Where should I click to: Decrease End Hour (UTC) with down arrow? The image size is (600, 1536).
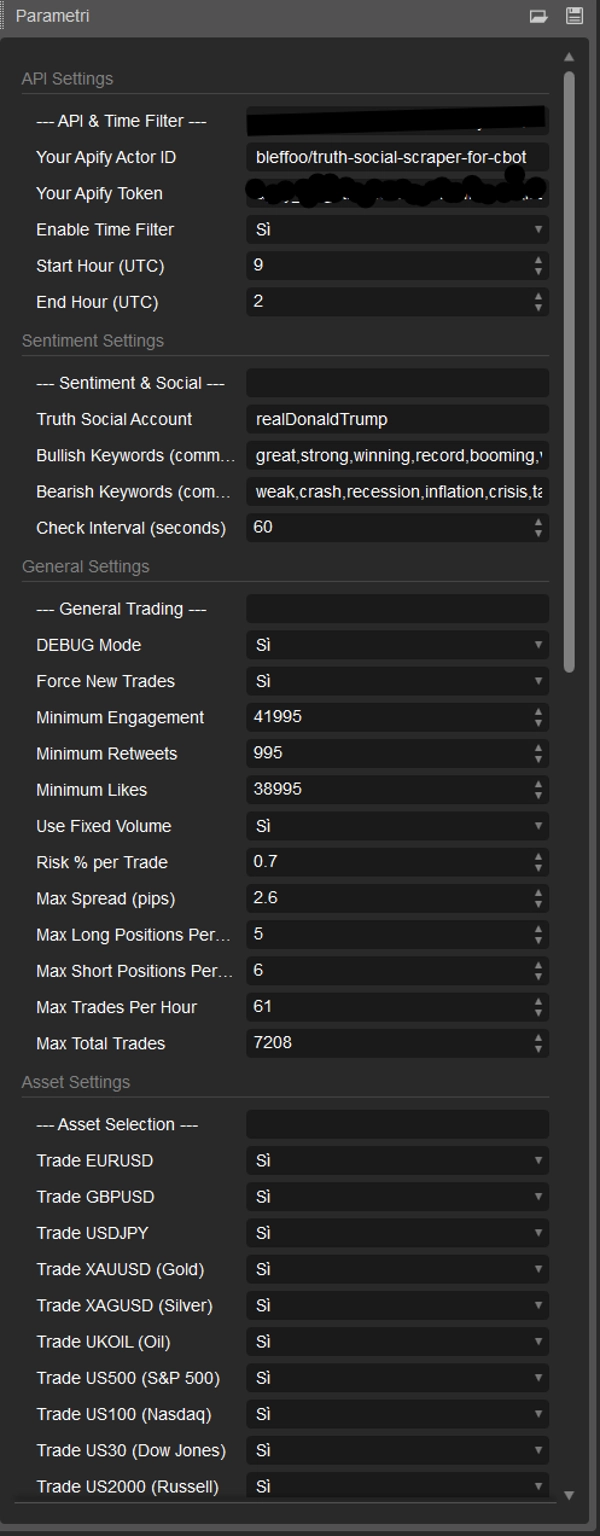click(x=539, y=307)
